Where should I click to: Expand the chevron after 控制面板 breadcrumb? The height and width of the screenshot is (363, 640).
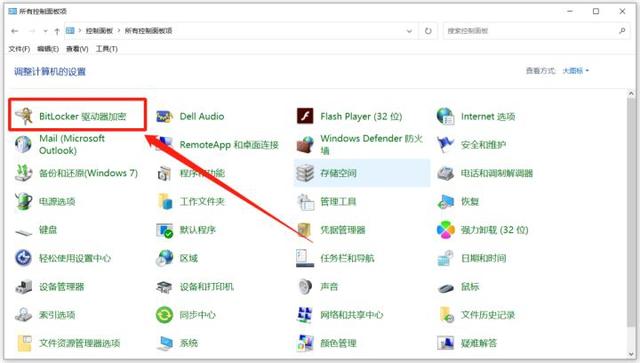coord(119,31)
